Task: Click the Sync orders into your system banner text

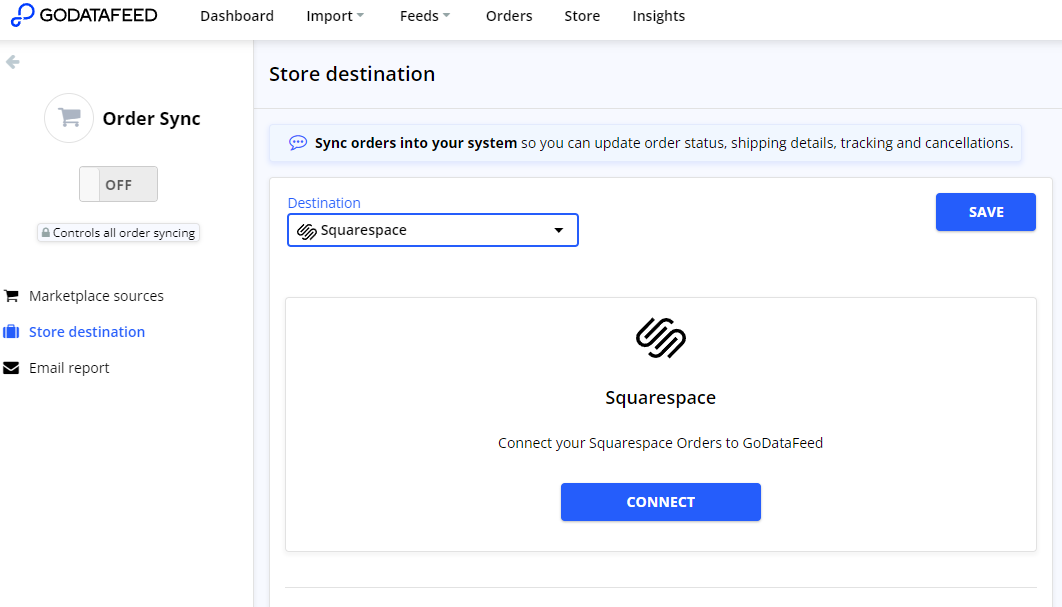Action: pos(664,143)
